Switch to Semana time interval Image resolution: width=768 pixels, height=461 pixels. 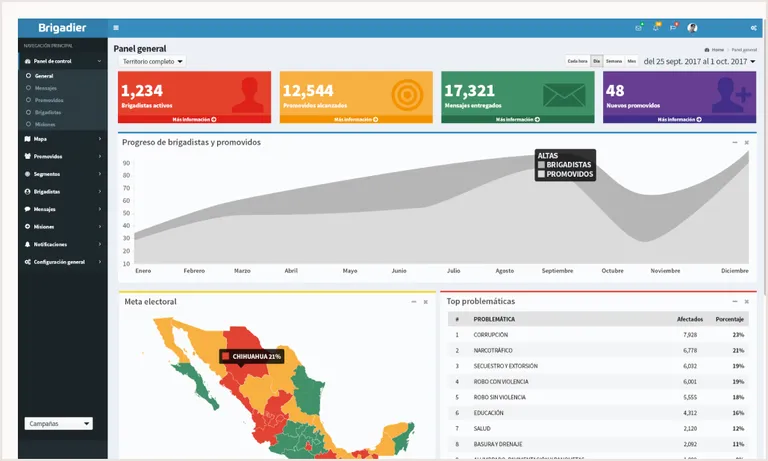tap(614, 61)
